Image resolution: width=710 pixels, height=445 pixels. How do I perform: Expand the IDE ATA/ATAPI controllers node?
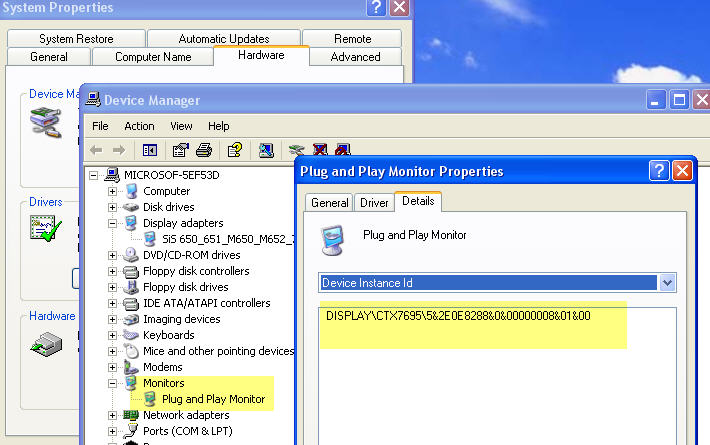[112, 303]
